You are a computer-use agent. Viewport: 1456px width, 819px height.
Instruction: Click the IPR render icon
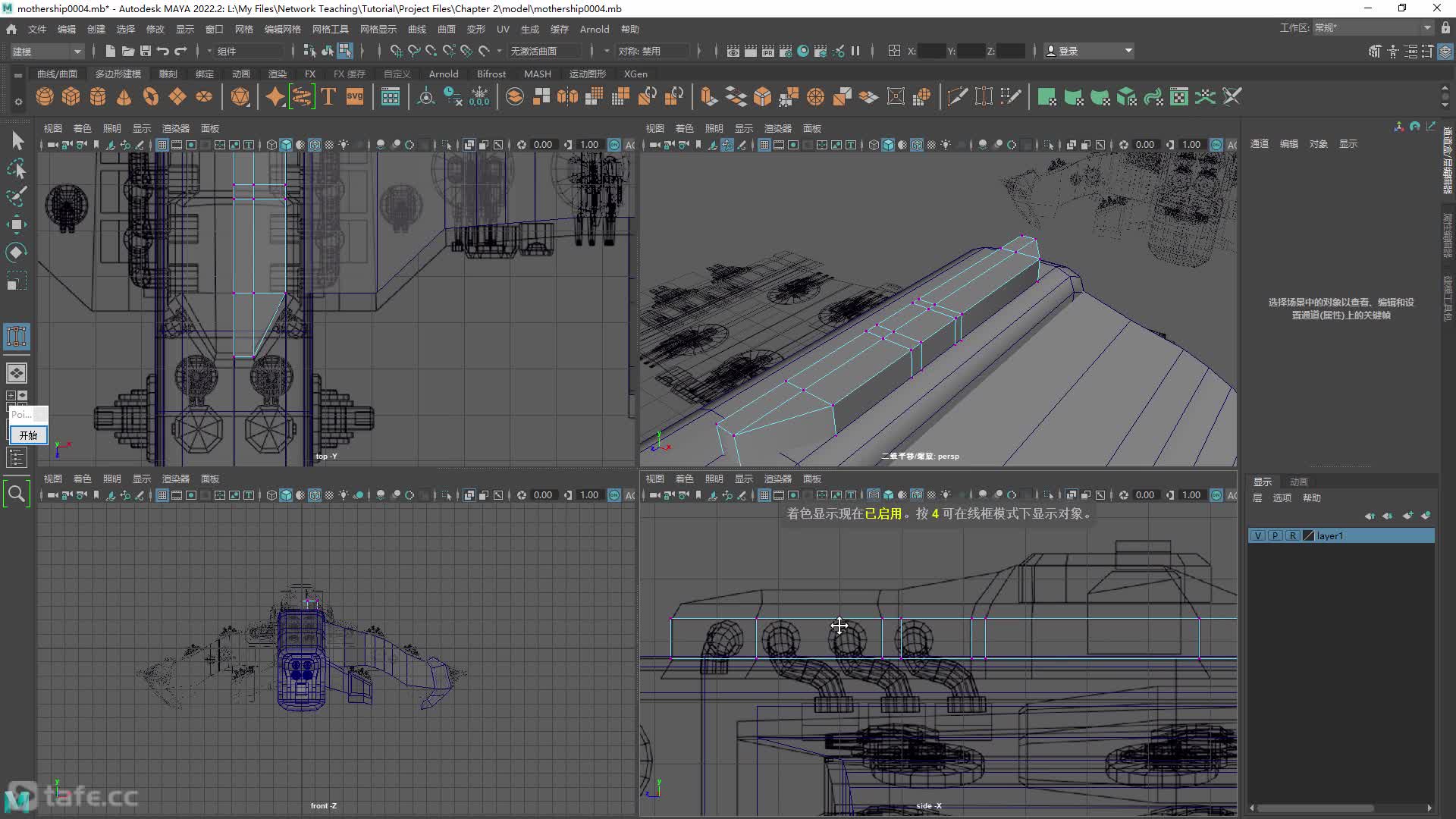click(767, 51)
